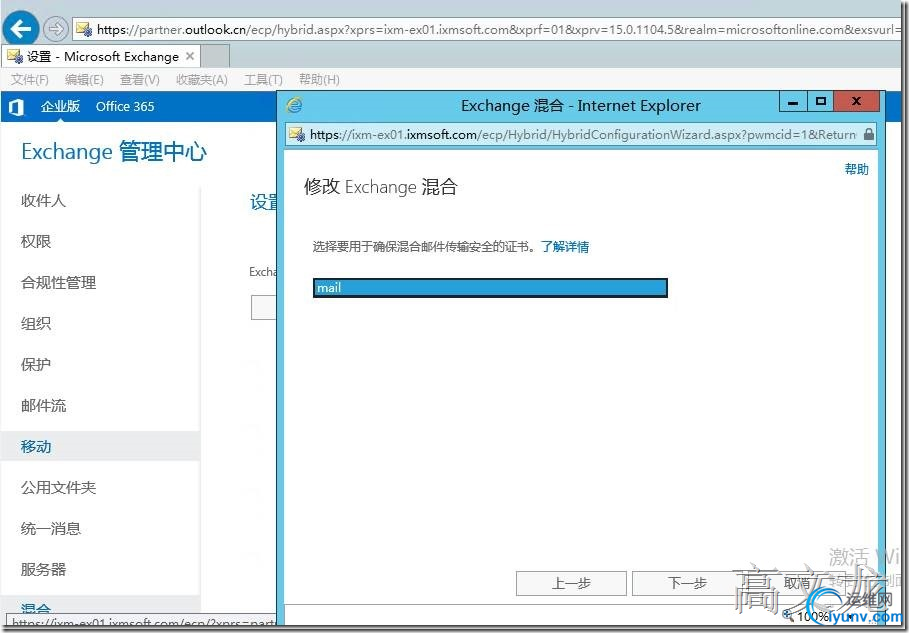
Task: Click the Internet Explorer icon in popup title bar
Action: [295, 105]
